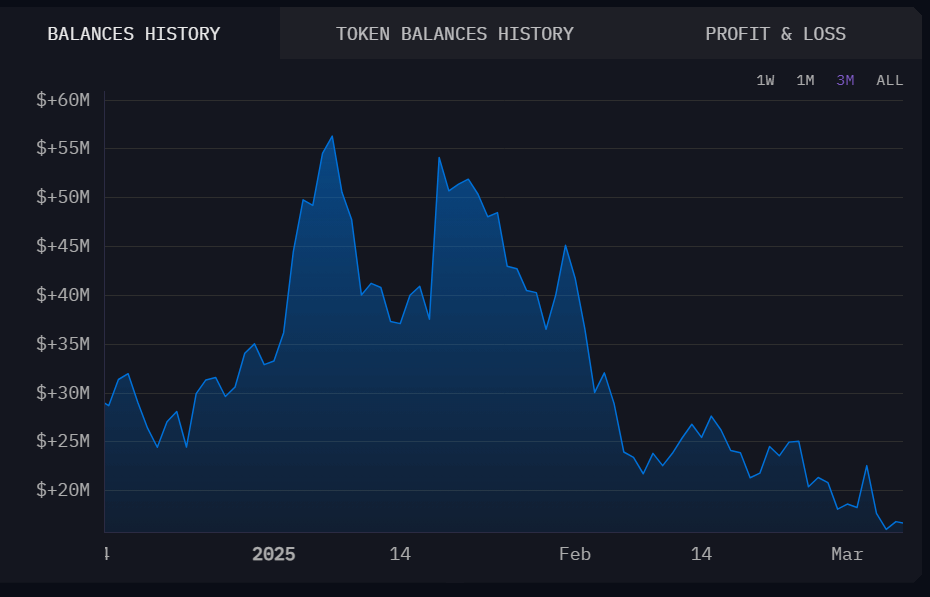
Task: Click the $+30M y-axis label
Action: click(63, 393)
